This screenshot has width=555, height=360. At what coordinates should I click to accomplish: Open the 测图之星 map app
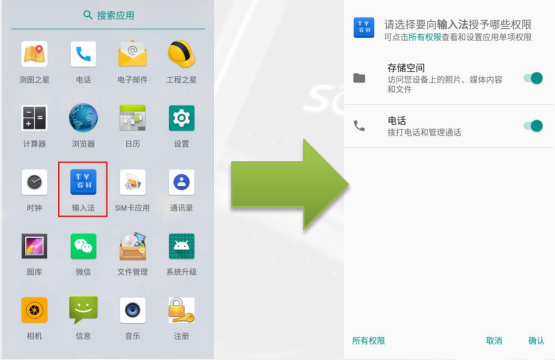(x=34, y=54)
